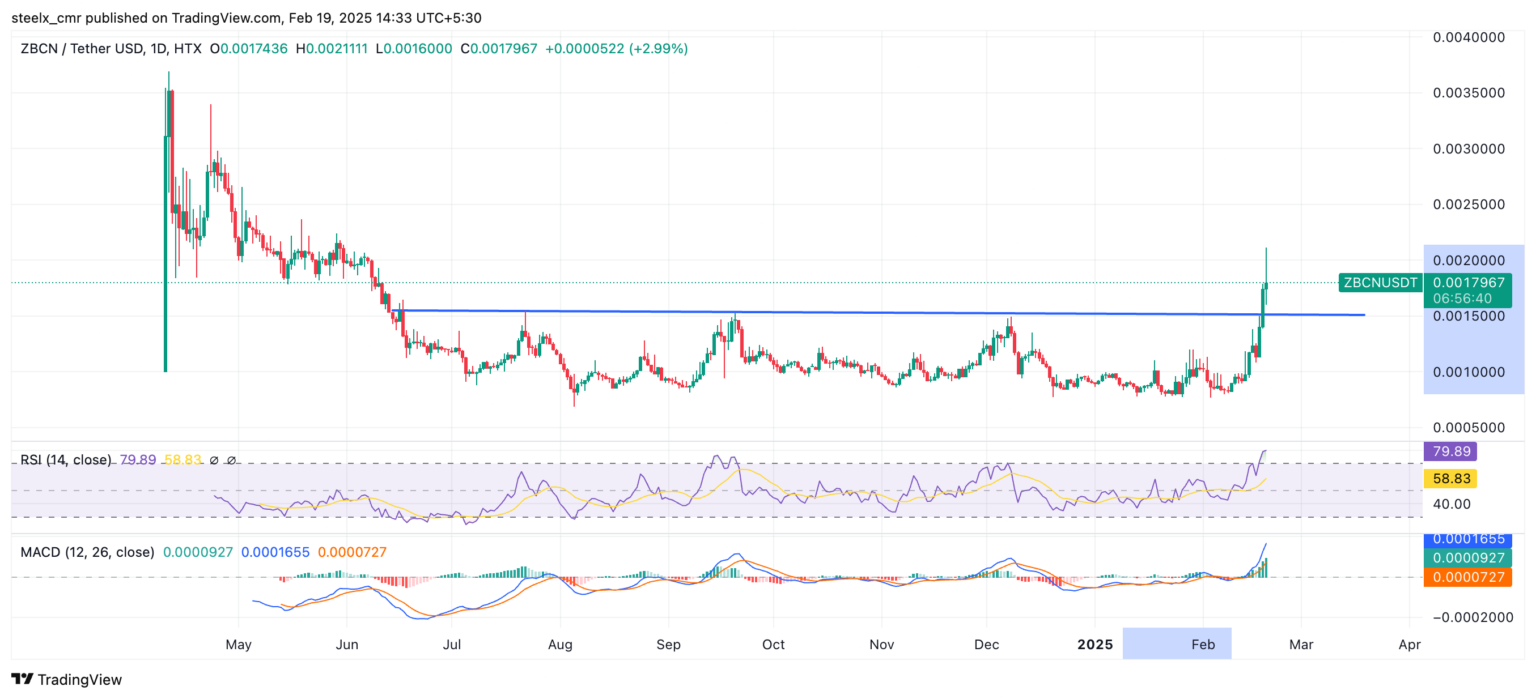Click the second ∅ icon in the RSI legend

[x=231, y=460]
